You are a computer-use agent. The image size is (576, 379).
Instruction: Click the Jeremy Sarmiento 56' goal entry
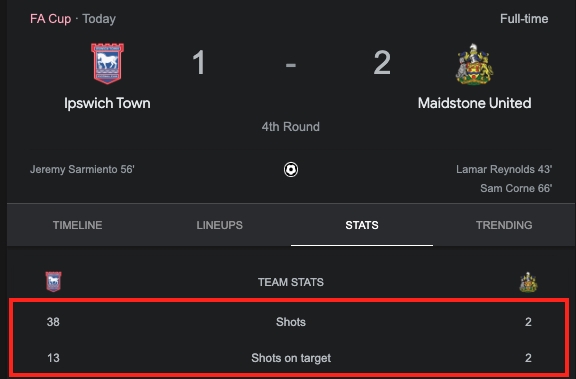click(x=82, y=169)
